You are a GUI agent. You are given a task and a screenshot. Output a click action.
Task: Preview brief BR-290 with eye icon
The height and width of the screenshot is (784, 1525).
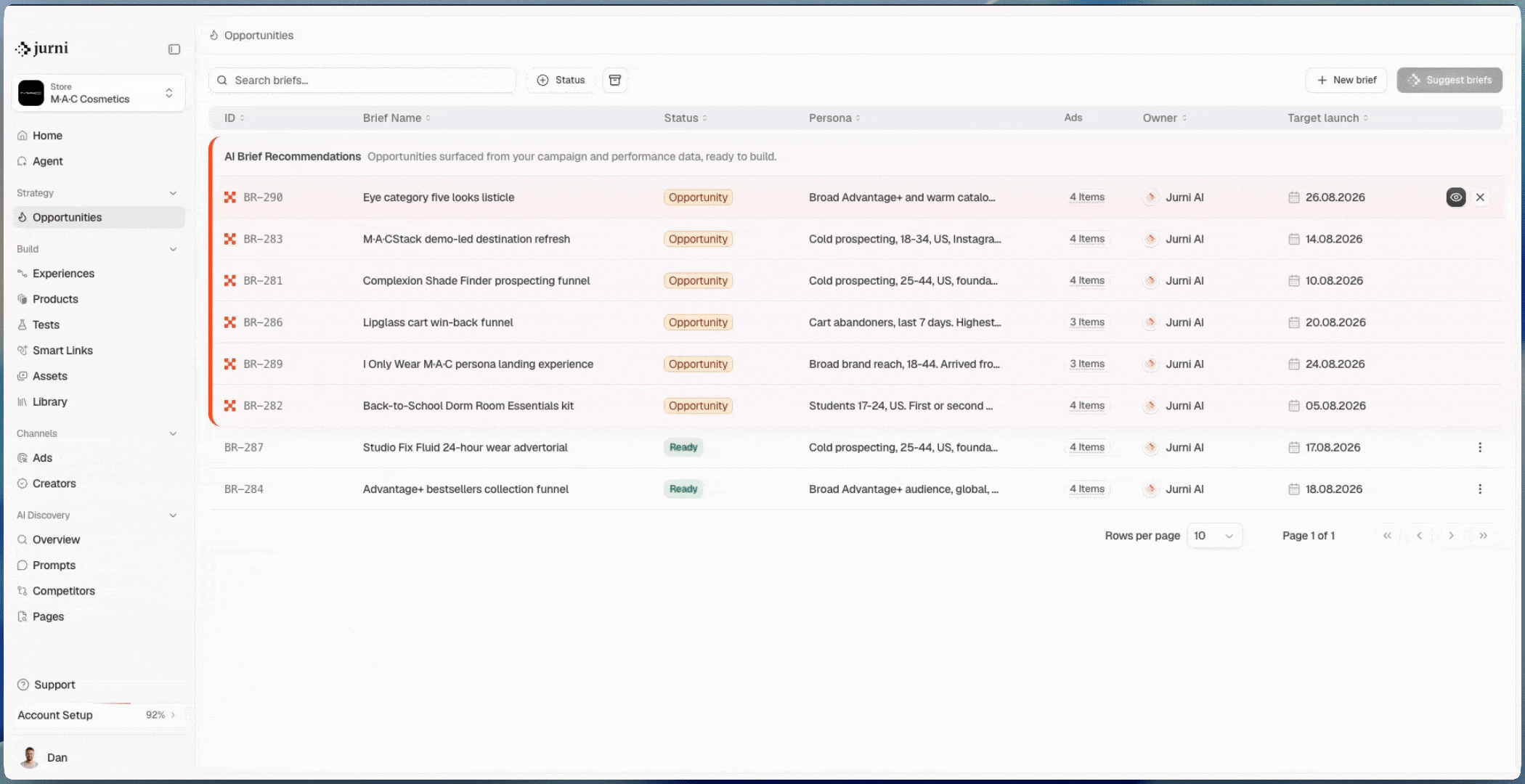1456,197
